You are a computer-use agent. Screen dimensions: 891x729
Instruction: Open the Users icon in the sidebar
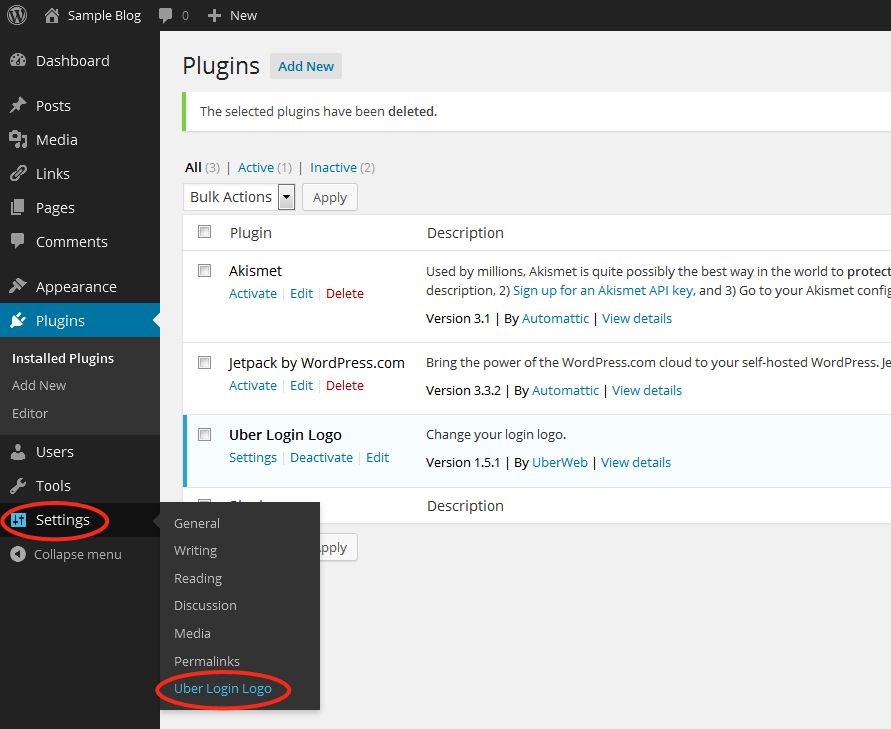(19, 451)
